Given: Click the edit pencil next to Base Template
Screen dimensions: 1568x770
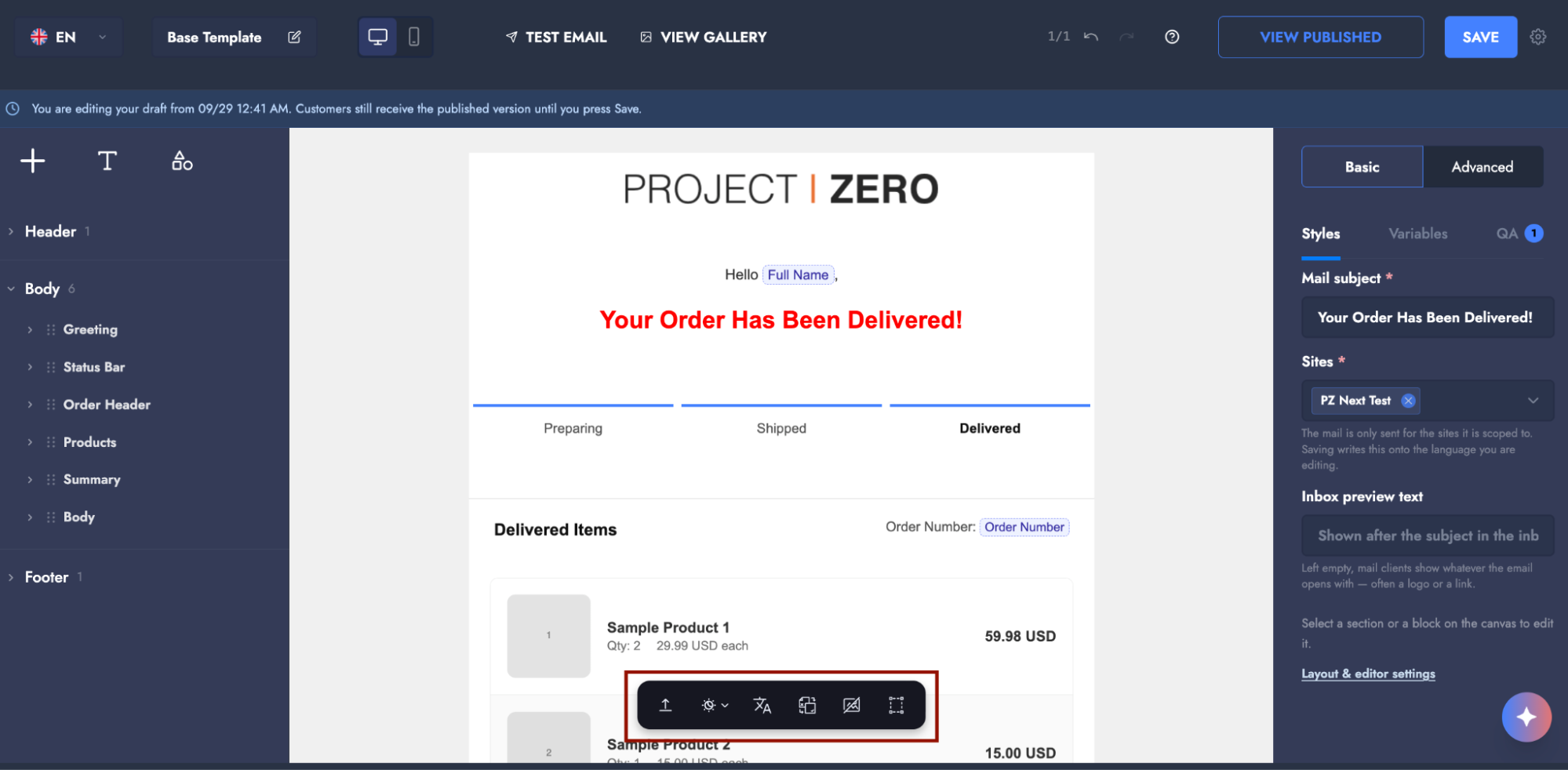Looking at the screenshot, I should click(294, 37).
